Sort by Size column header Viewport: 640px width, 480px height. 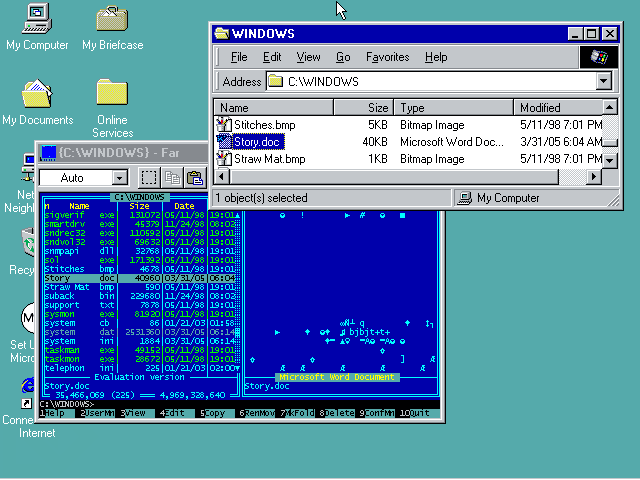tap(364, 108)
